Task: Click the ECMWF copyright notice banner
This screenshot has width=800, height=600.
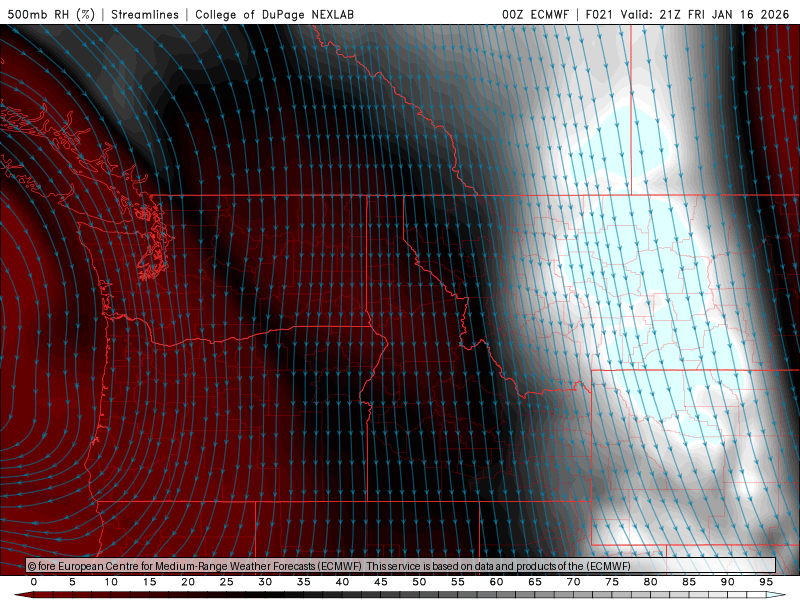Action: point(401,566)
